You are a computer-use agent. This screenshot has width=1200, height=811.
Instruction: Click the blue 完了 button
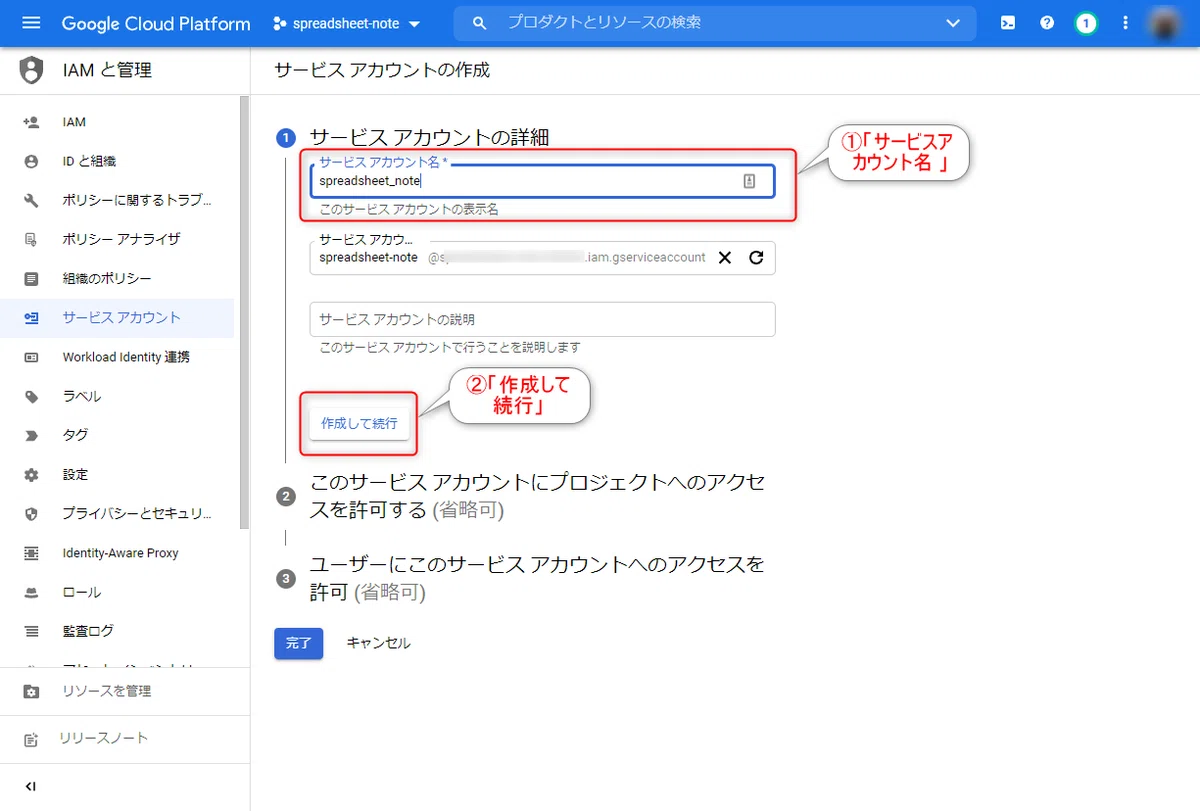point(298,643)
